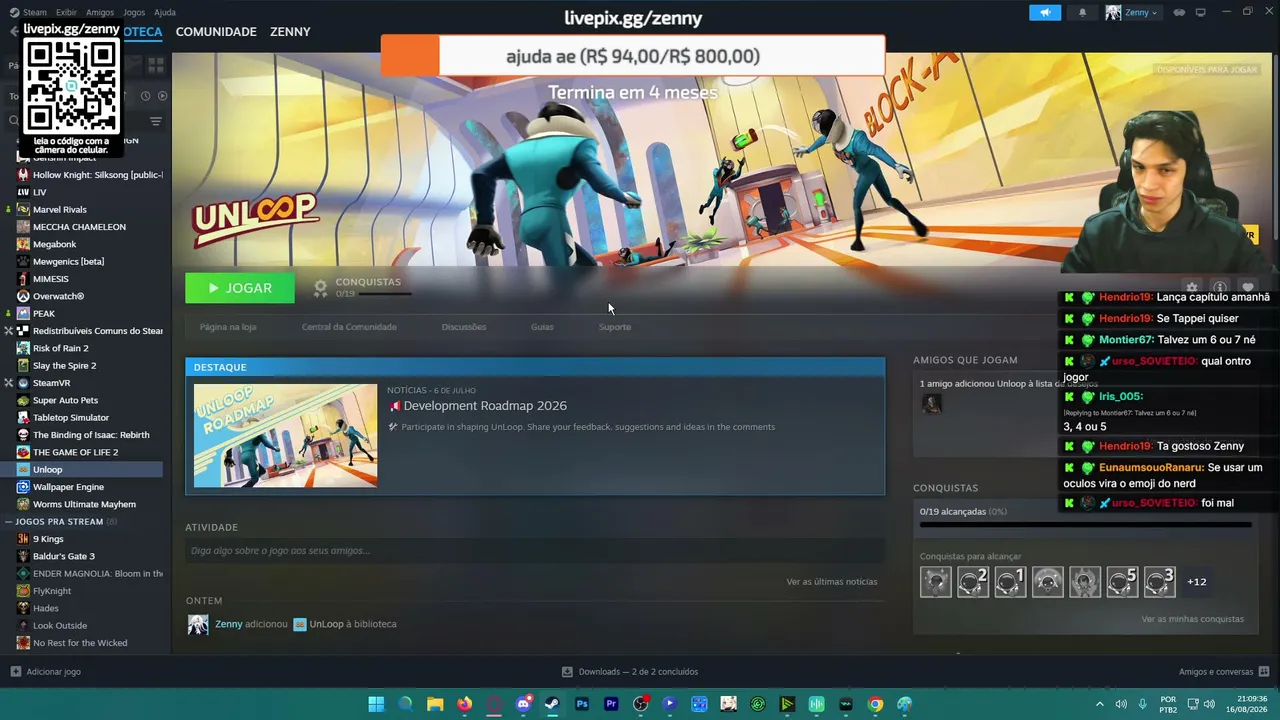This screenshot has width=1280, height=720.
Task: Go to the COMUNIDADE tab
Action: pyautogui.click(x=216, y=32)
